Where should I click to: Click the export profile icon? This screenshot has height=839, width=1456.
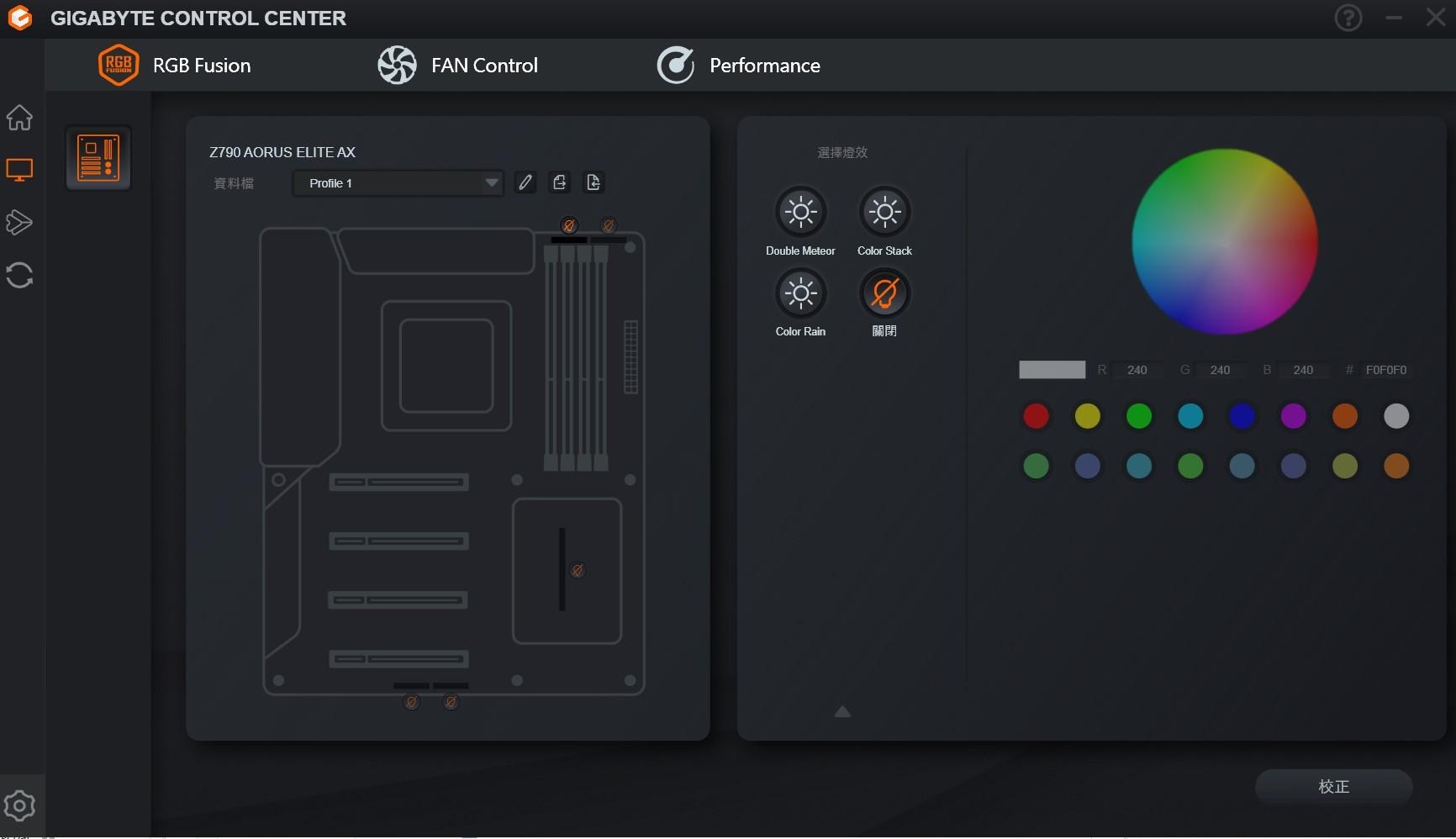pos(560,182)
